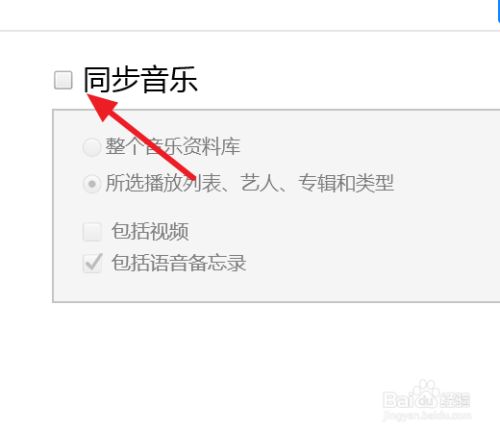Click the 专辑和类型 portion of the label
Viewport: 500px width, 433px height.
[x=346, y=183]
